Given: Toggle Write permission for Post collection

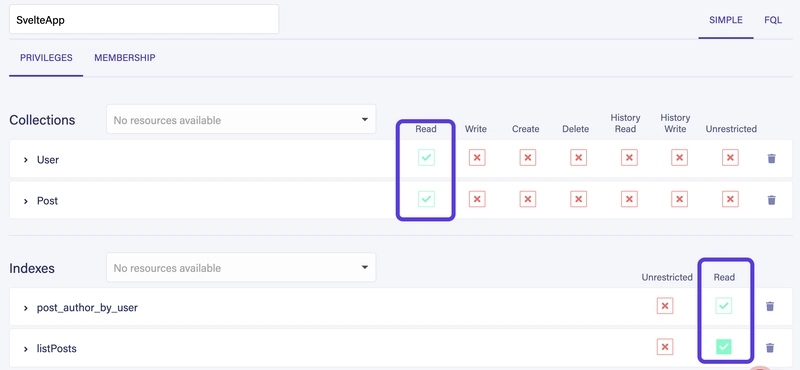Looking at the screenshot, I should pos(477,199).
